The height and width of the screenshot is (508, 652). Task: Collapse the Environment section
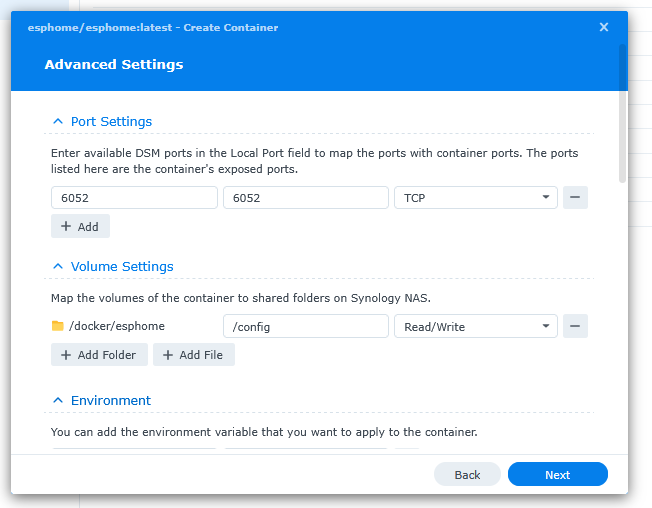(x=58, y=400)
